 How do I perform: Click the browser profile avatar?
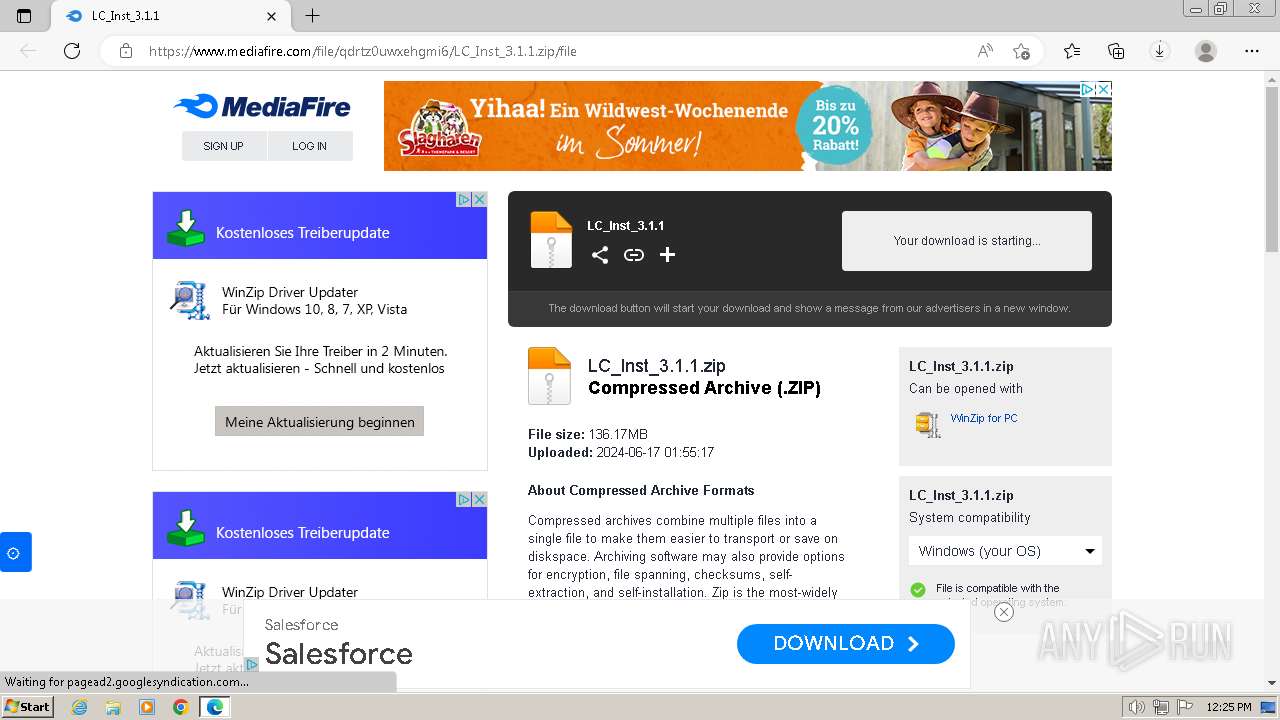1206,51
